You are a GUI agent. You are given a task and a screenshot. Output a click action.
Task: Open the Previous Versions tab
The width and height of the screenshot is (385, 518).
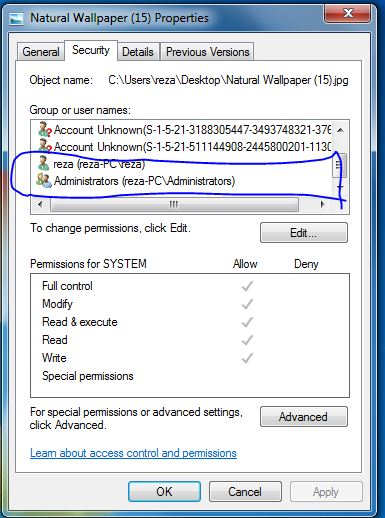(207, 52)
